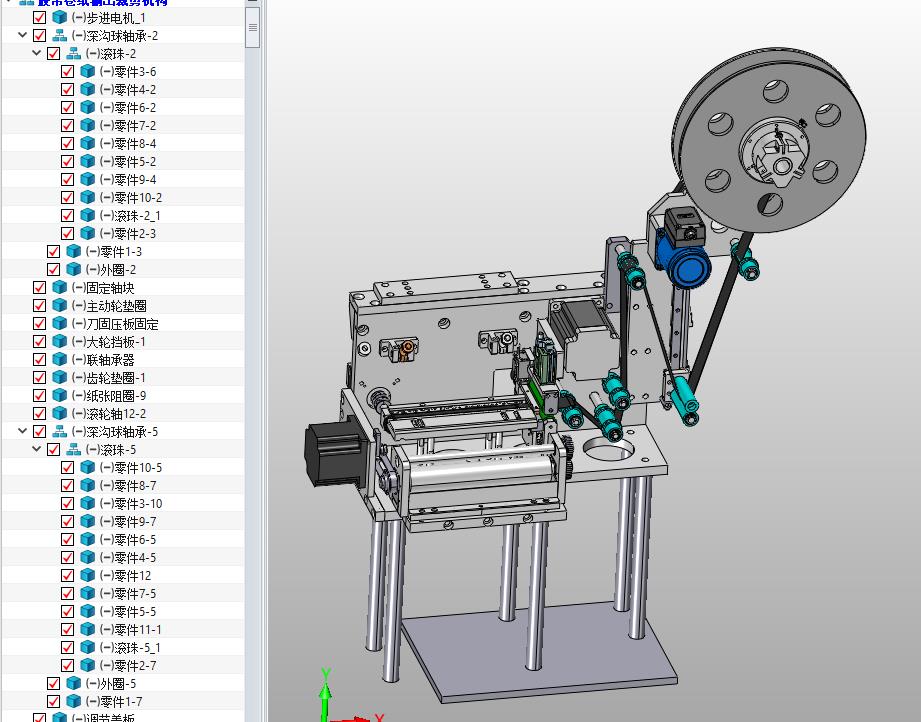The image size is (921, 722).
Task: Click the black stepper motor on the model
Action: tap(334, 455)
